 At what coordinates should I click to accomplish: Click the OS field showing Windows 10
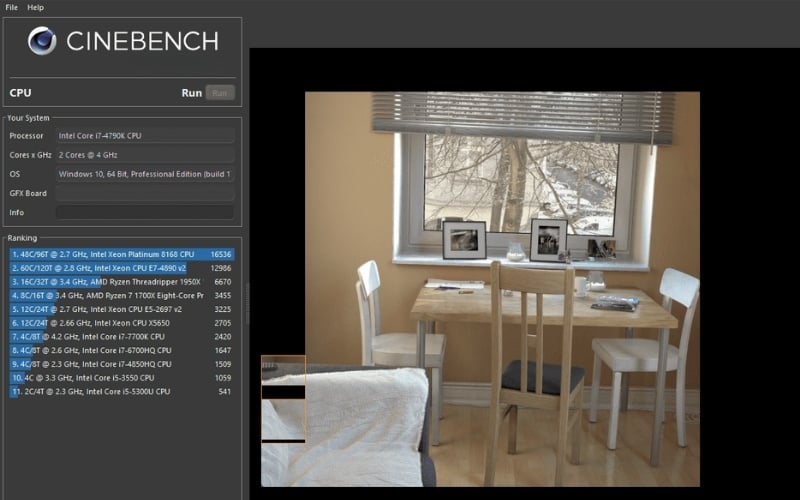(145, 174)
